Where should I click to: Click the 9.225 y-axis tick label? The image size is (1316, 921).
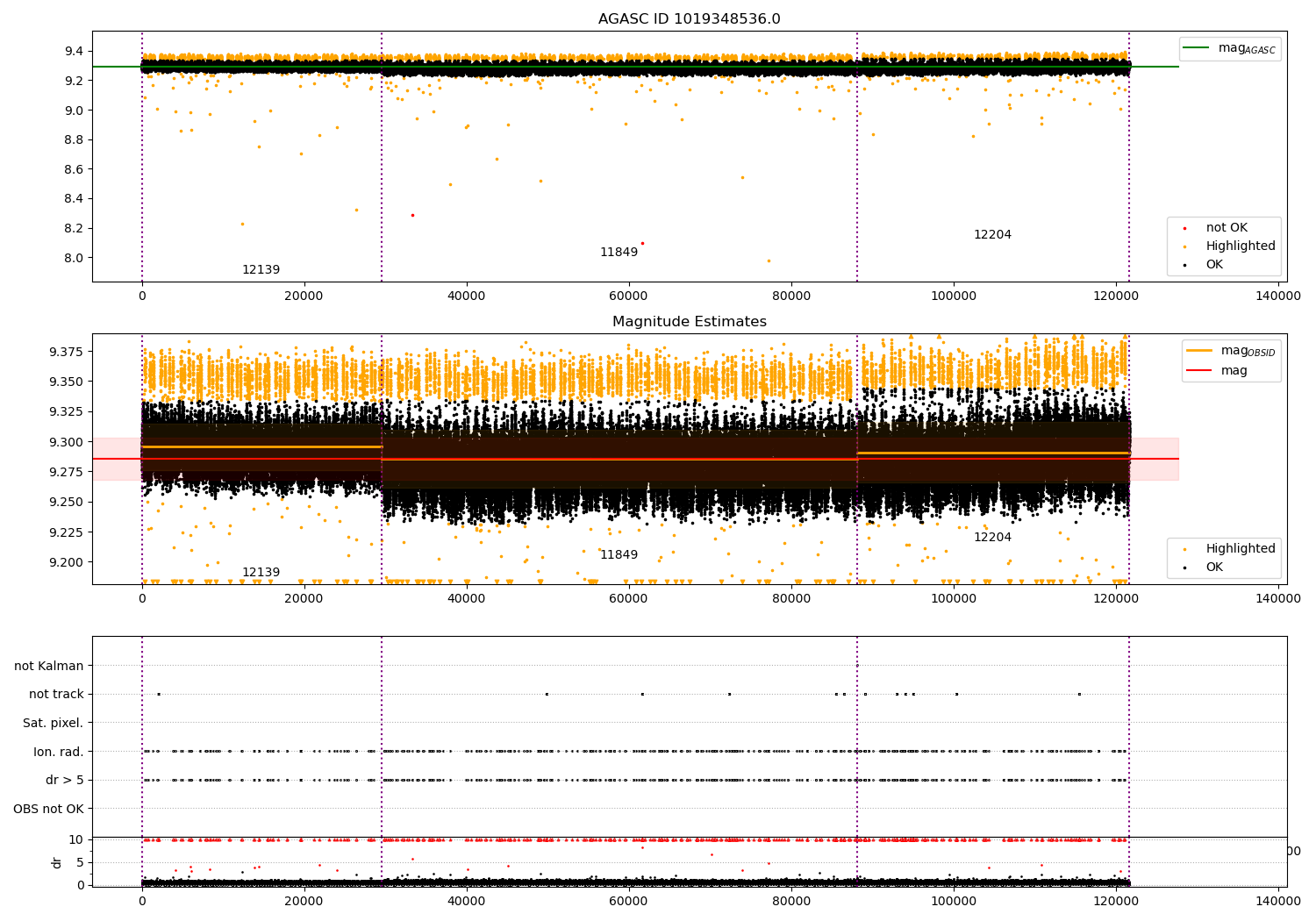pos(65,532)
